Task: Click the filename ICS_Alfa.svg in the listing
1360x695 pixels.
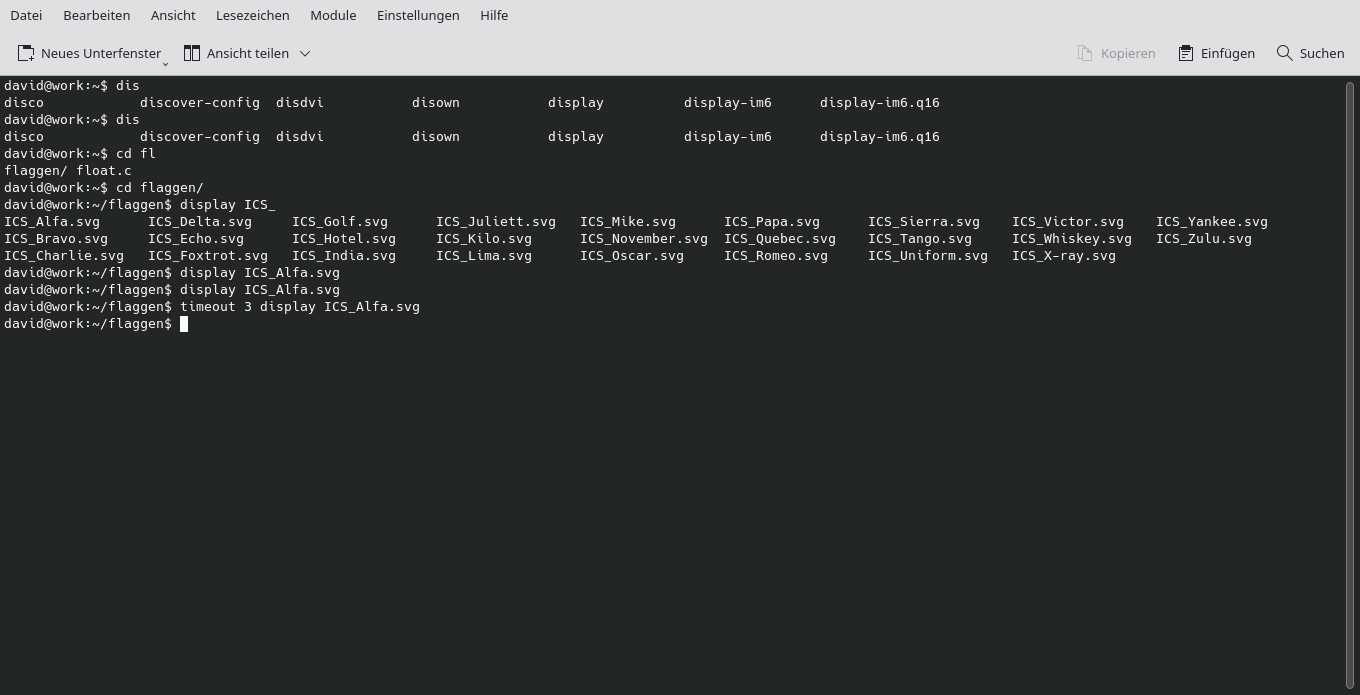Action: (52, 221)
